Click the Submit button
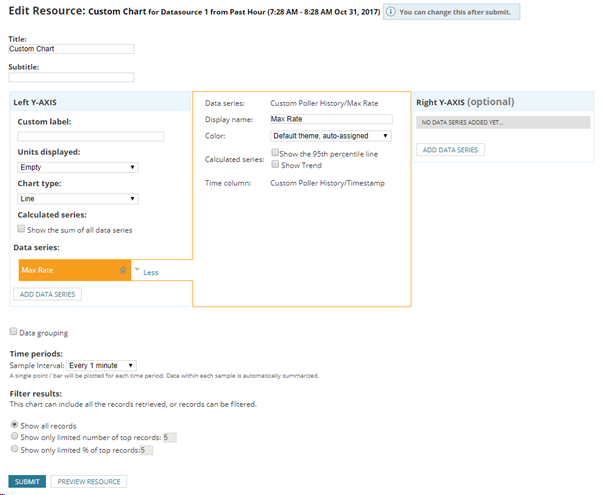This screenshot has width=602, height=495. (27, 482)
